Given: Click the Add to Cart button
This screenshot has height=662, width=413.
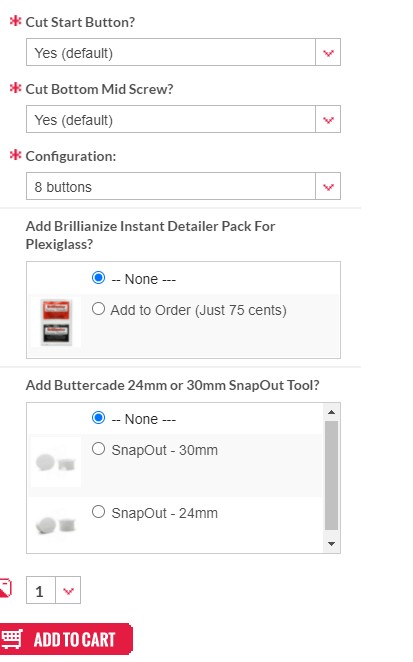Looking at the screenshot, I should 66,639.
